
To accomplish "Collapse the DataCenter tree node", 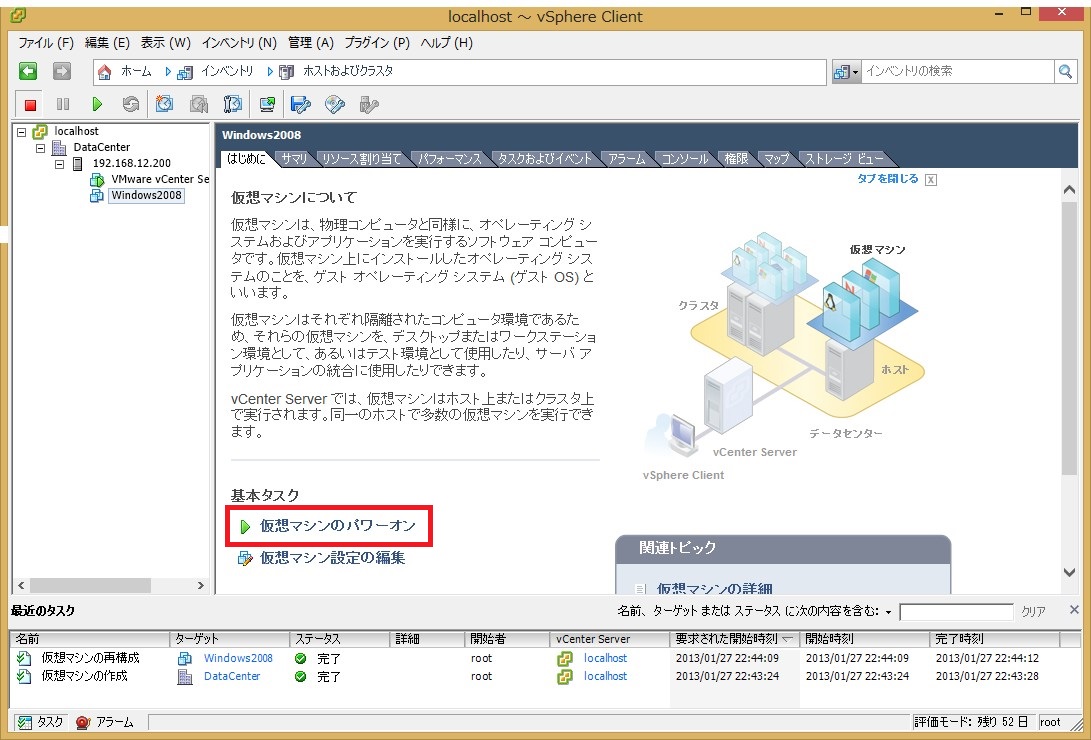I will (40, 147).
